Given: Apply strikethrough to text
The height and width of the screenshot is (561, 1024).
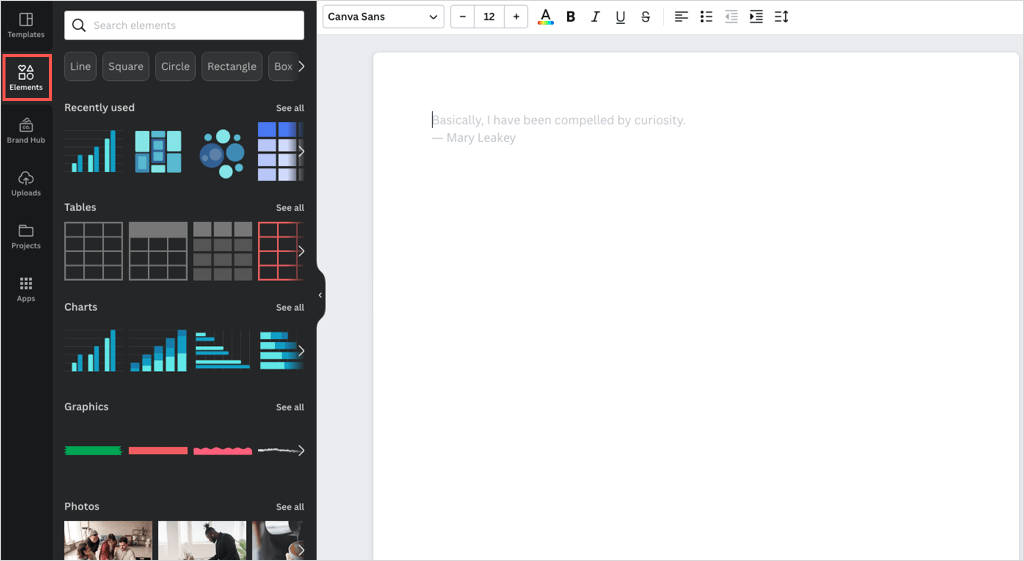Looking at the screenshot, I should [x=645, y=17].
